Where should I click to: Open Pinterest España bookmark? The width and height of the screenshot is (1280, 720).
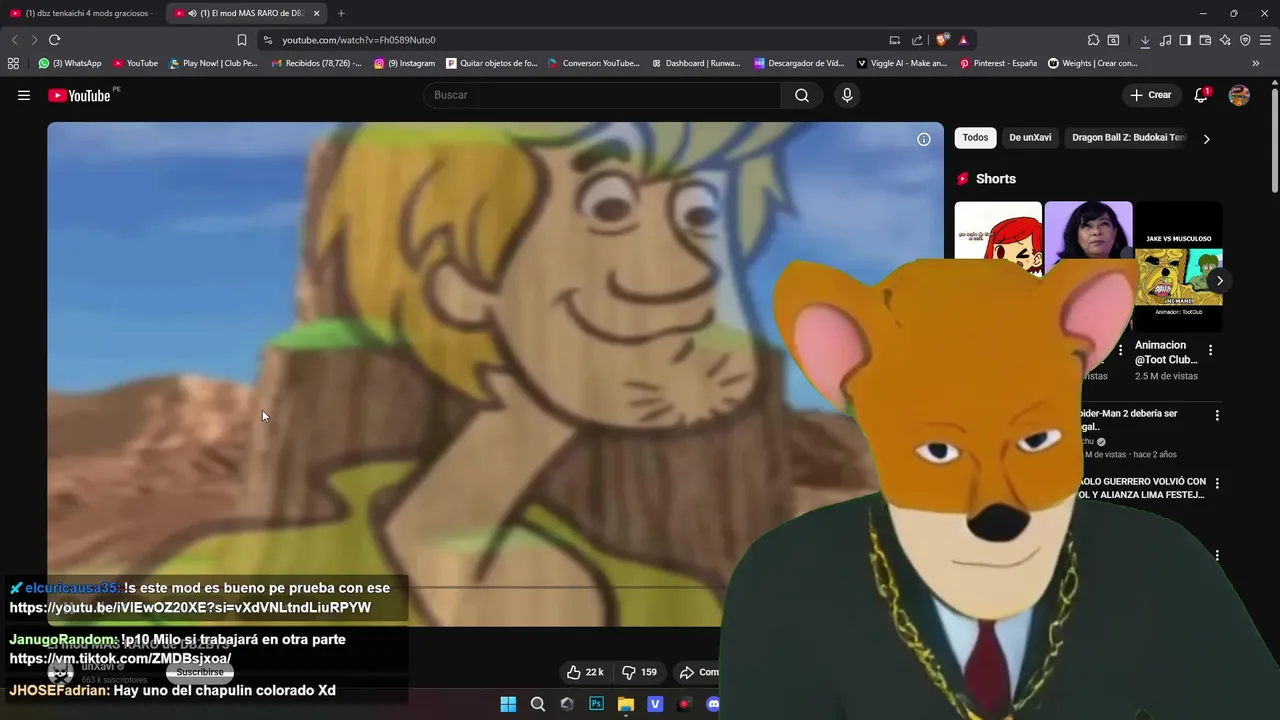point(998,63)
